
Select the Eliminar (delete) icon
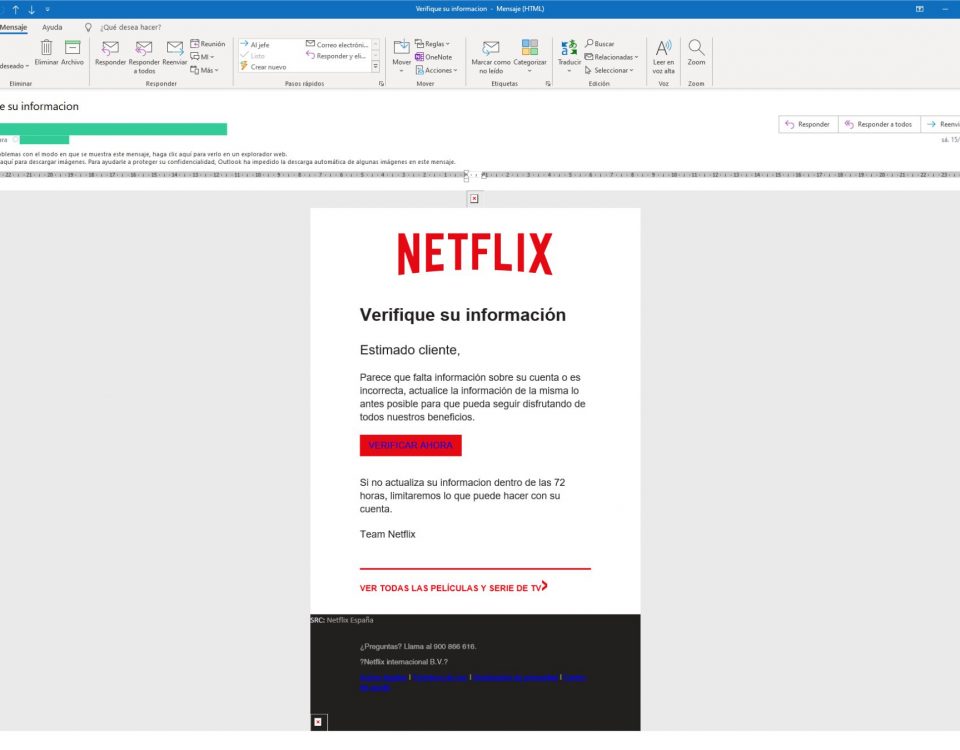[x=45, y=48]
